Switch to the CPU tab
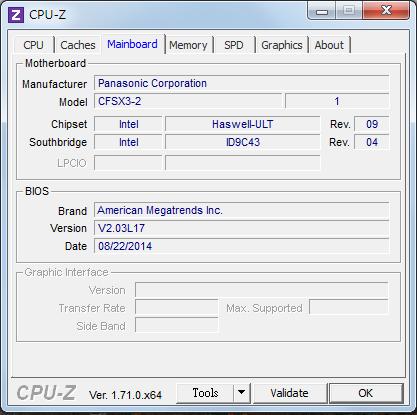417x415 pixels. [34, 45]
